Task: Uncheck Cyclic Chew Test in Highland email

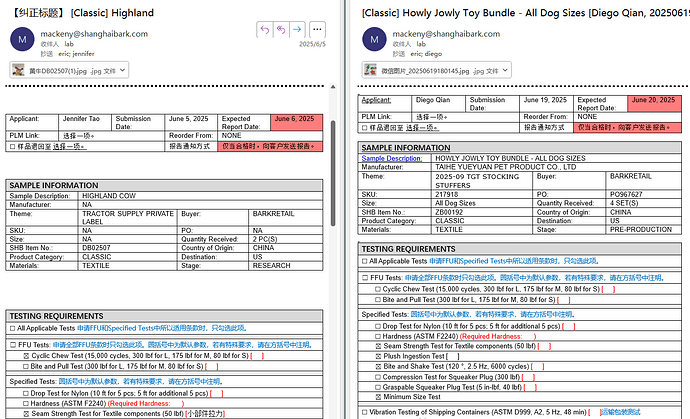Action: coord(26,356)
